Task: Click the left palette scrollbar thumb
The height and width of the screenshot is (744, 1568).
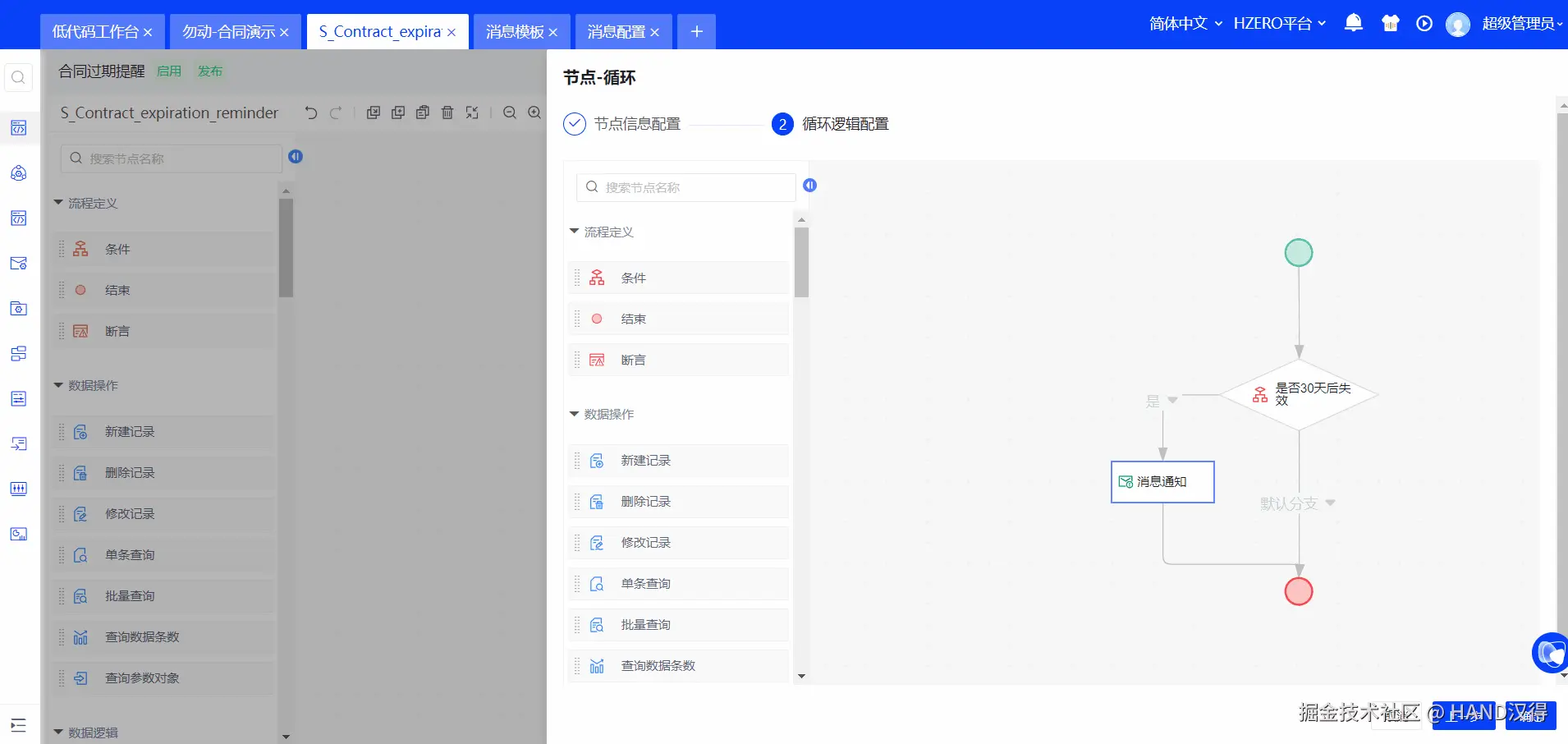Action: click(286, 247)
